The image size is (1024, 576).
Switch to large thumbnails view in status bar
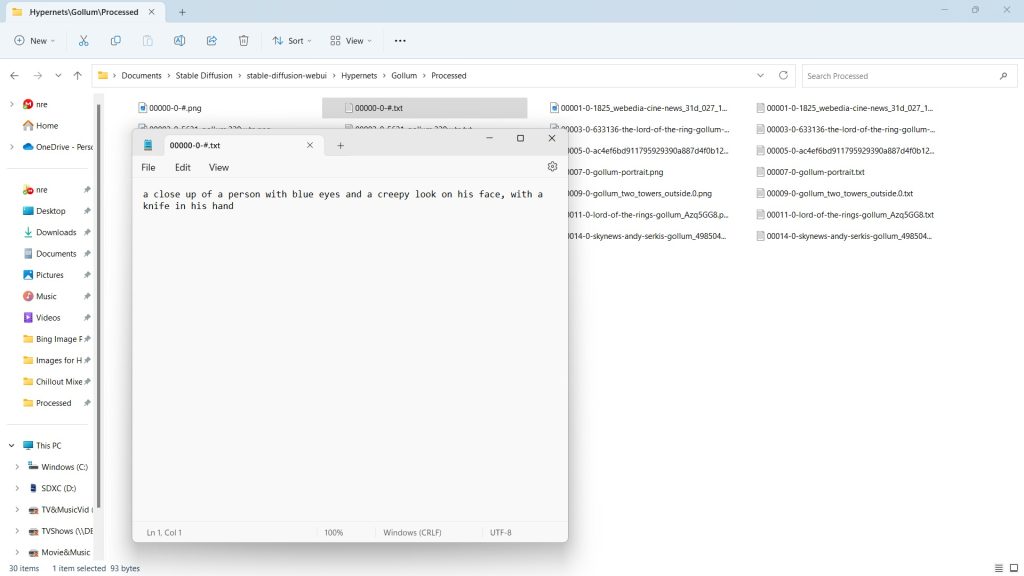coord(1012,568)
